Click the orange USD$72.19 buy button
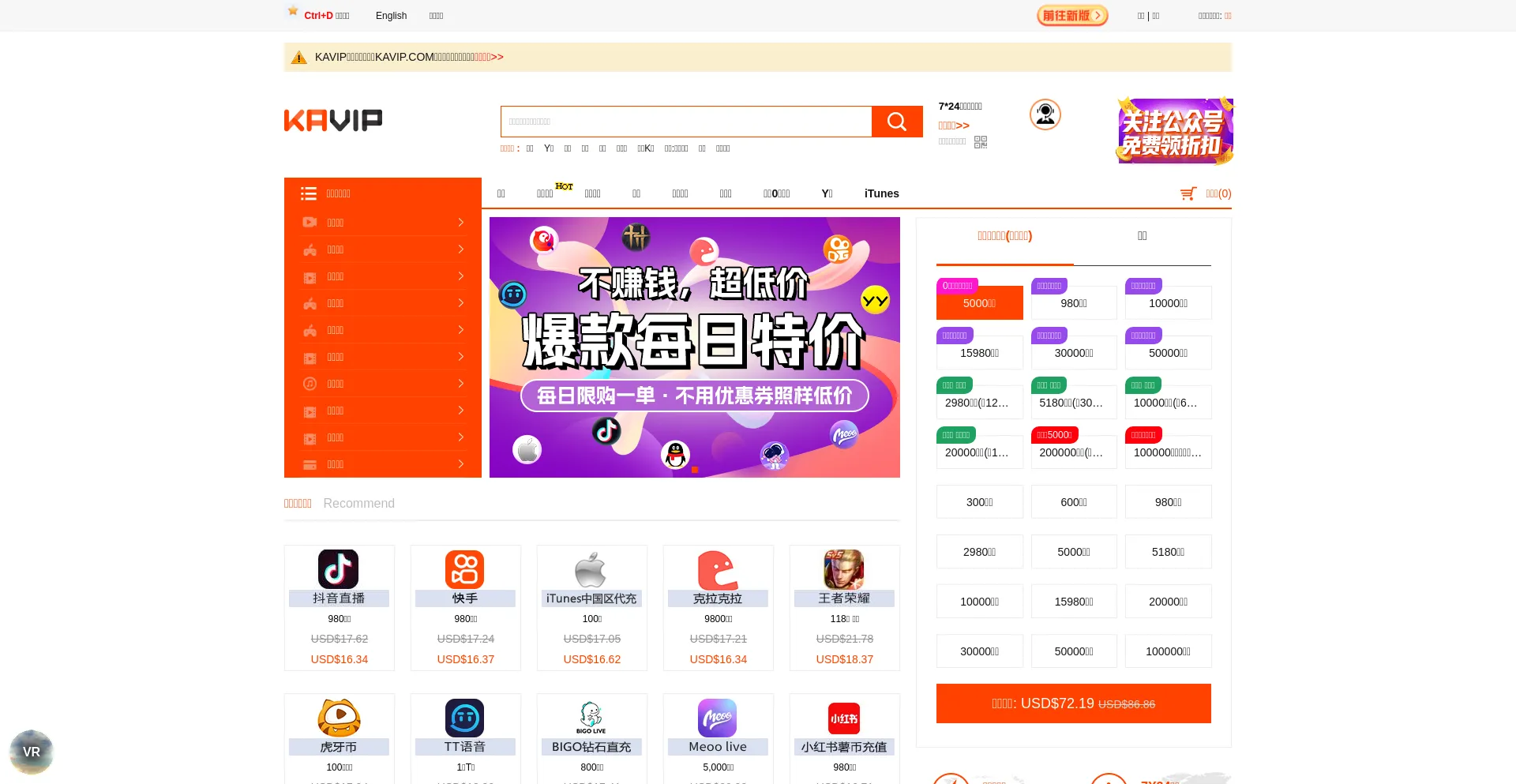The height and width of the screenshot is (784, 1516). pos(1074,703)
